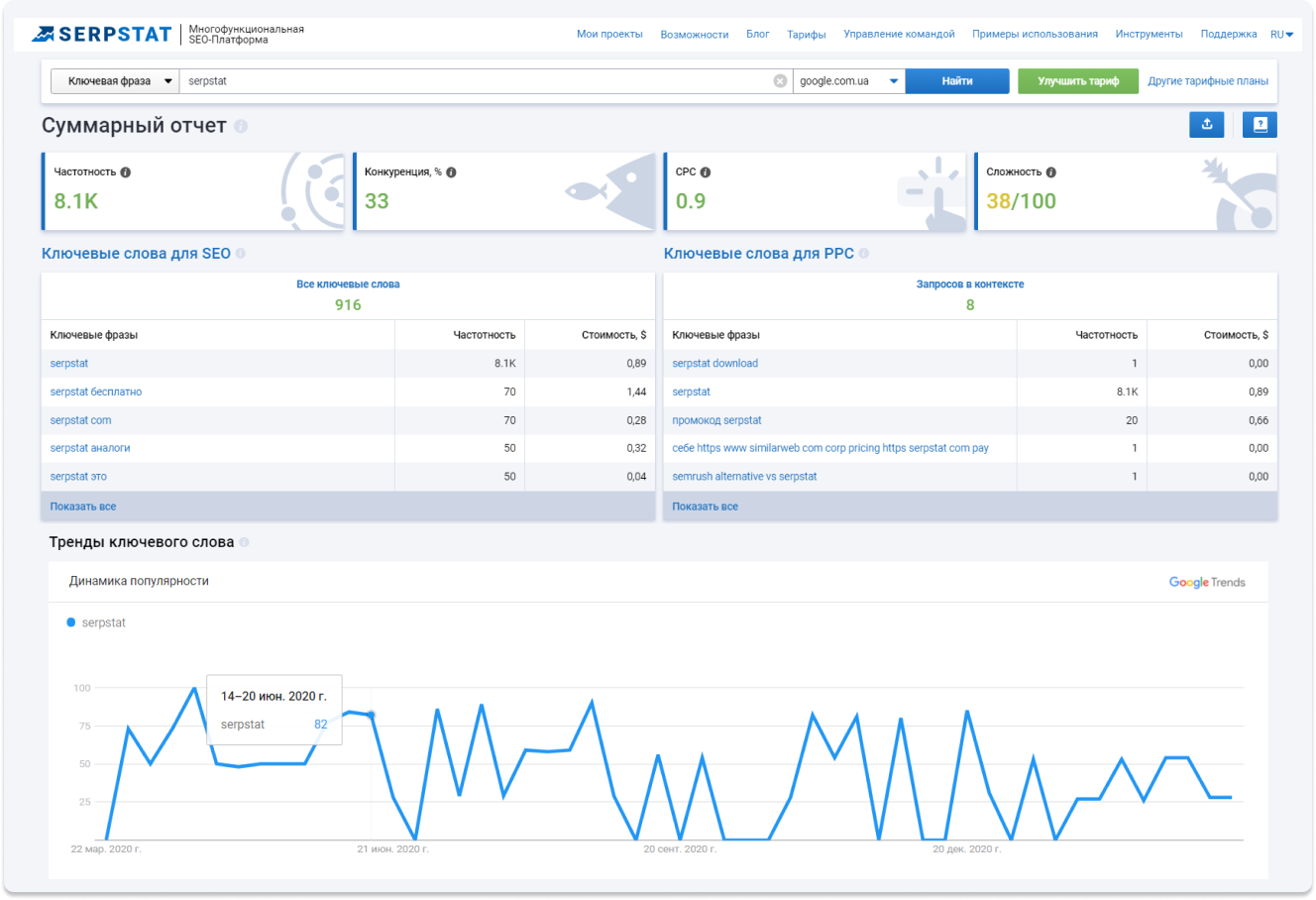This screenshot has width=1316, height=900.
Task: Click the SEO table Стоимость, $ column header
Action: 614,335
